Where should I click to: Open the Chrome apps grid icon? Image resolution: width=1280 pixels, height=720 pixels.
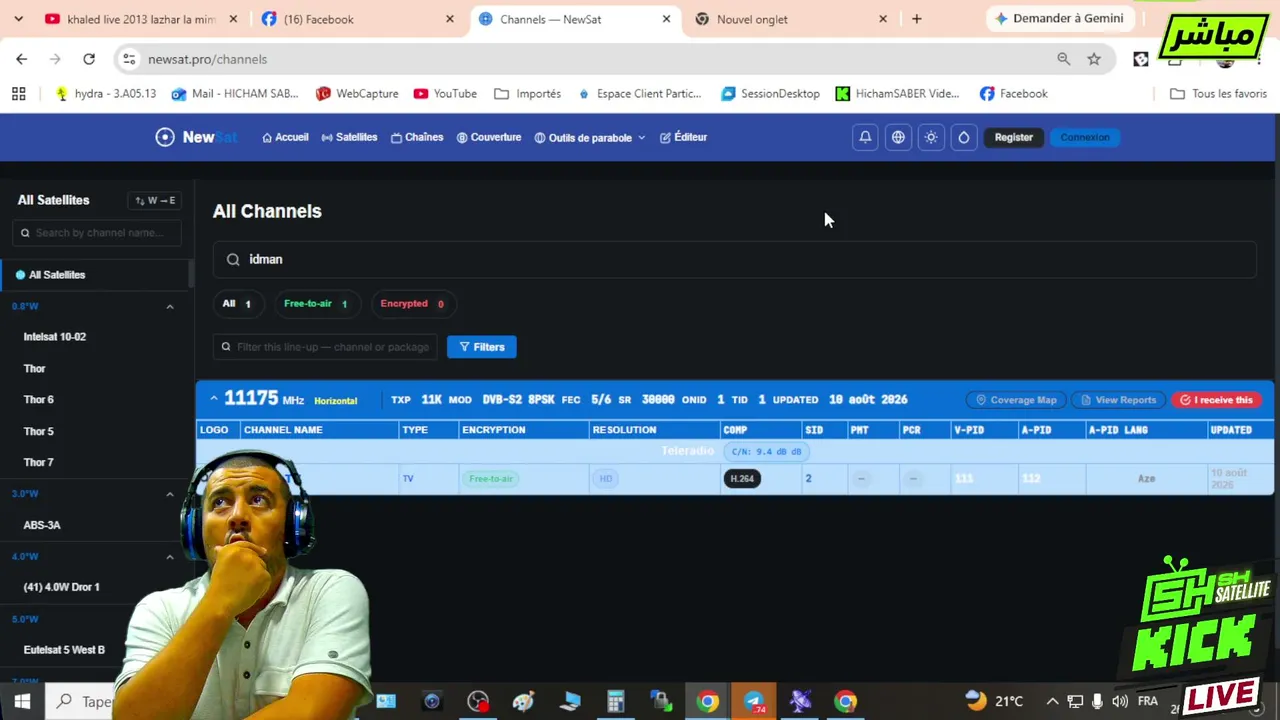click(18, 93)
